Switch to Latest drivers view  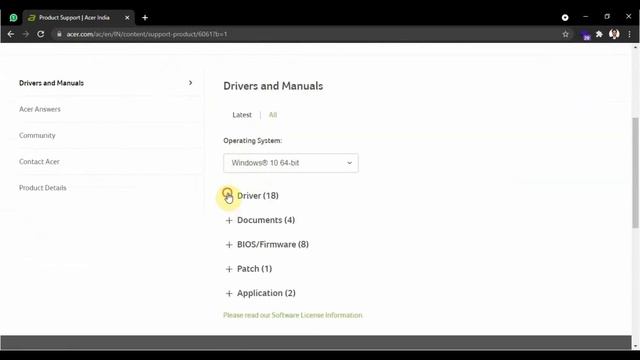pos(242,115)
